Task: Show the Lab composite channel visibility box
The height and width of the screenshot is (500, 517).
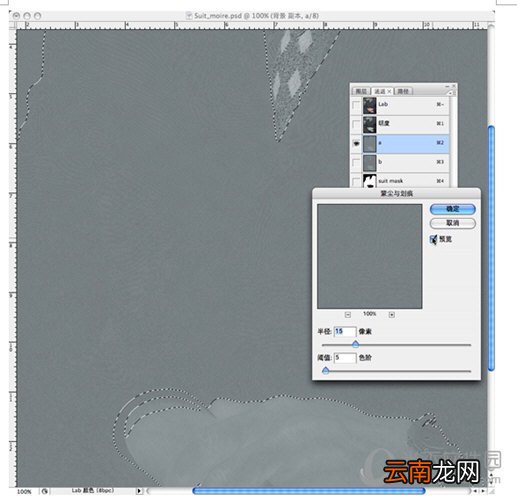Action: tap(356, 105)
